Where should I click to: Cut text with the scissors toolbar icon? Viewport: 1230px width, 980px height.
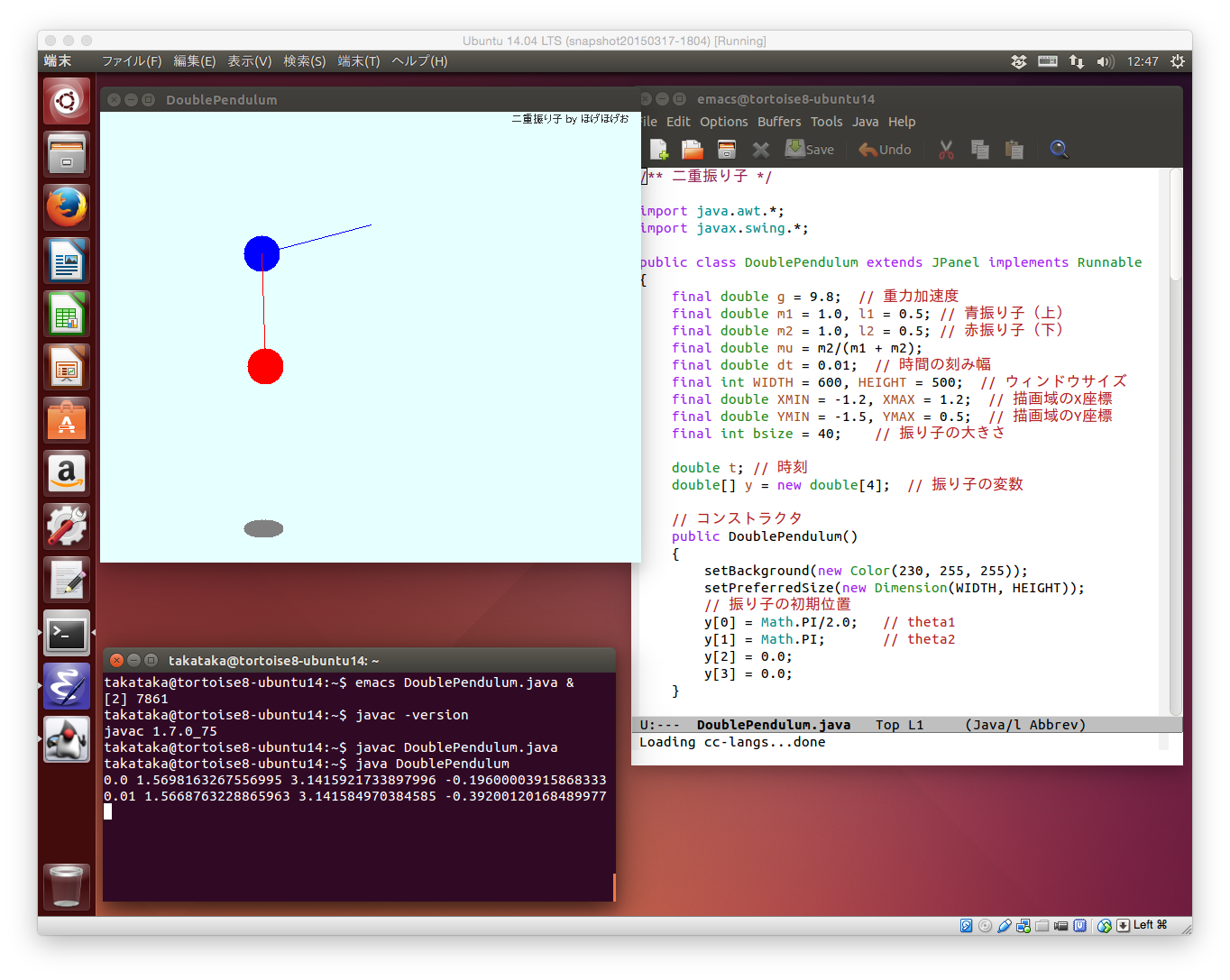pyautogui.click(x=946, y=149)
